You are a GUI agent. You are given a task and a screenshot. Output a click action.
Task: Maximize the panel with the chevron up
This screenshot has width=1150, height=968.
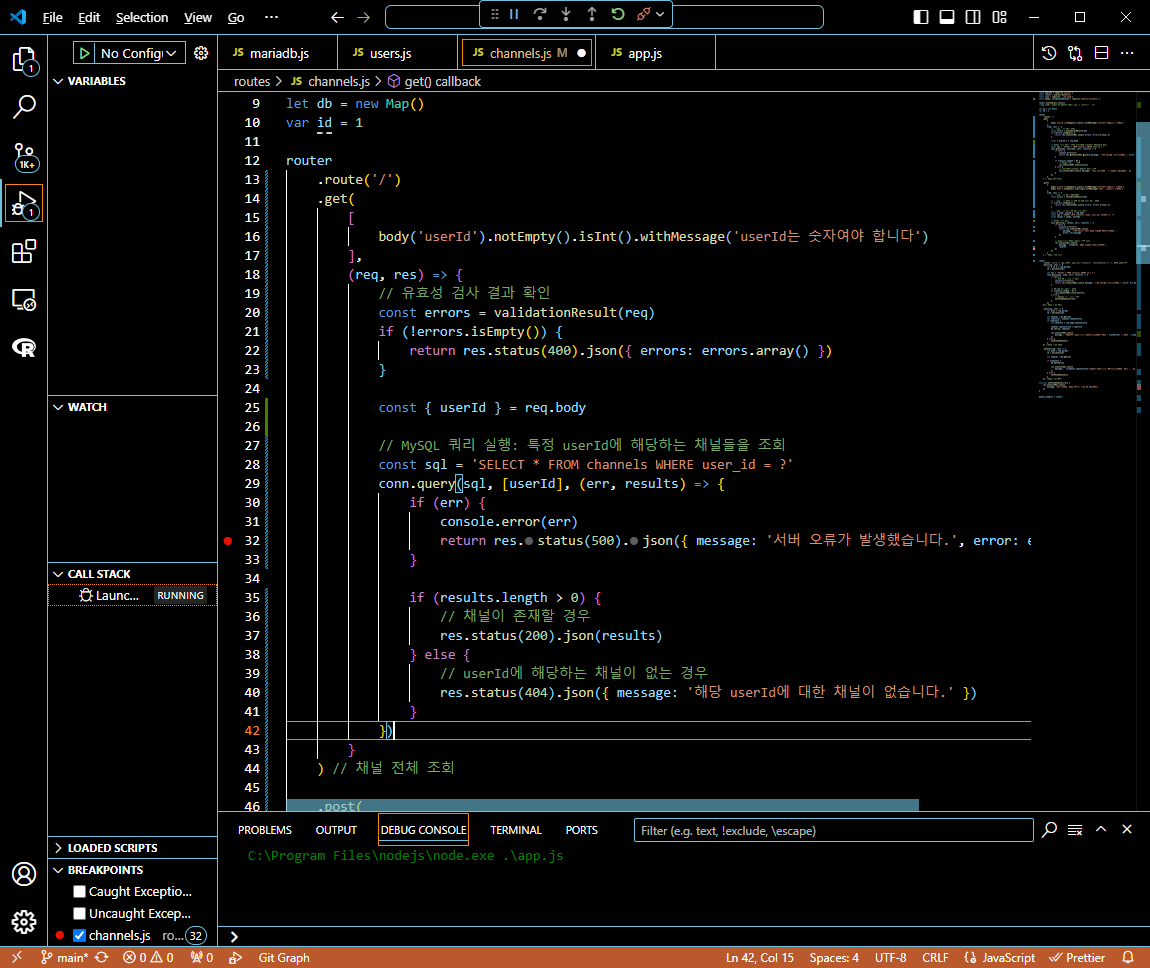[1101, 829]
